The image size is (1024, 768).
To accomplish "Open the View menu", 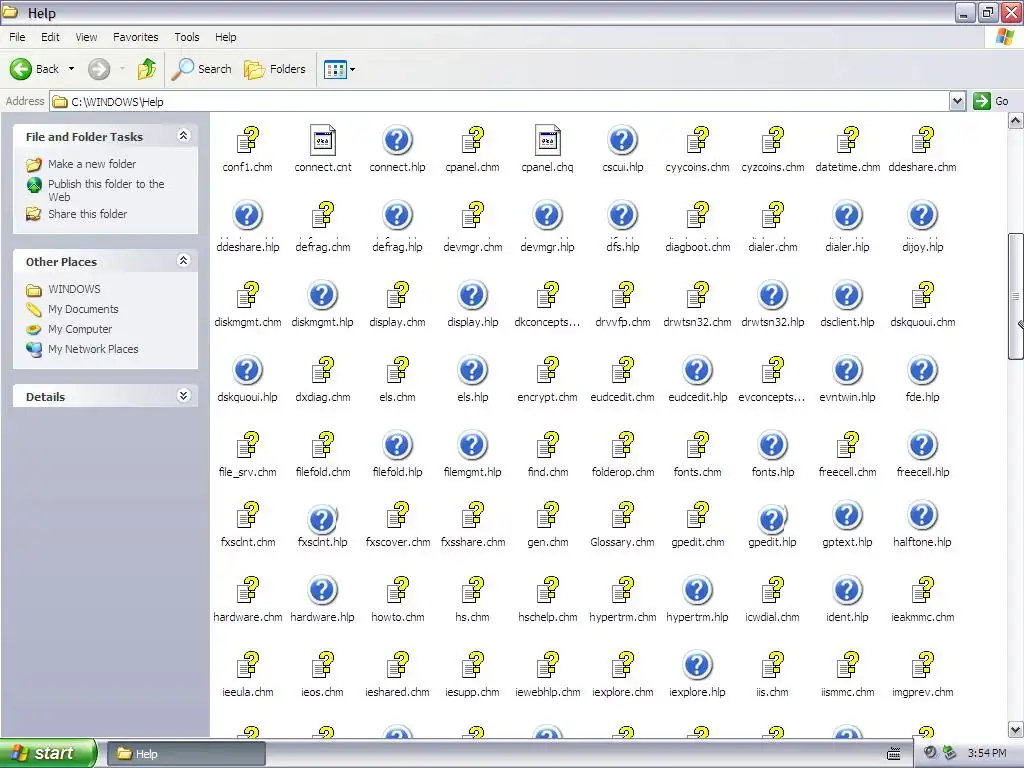I will [86, 37].
